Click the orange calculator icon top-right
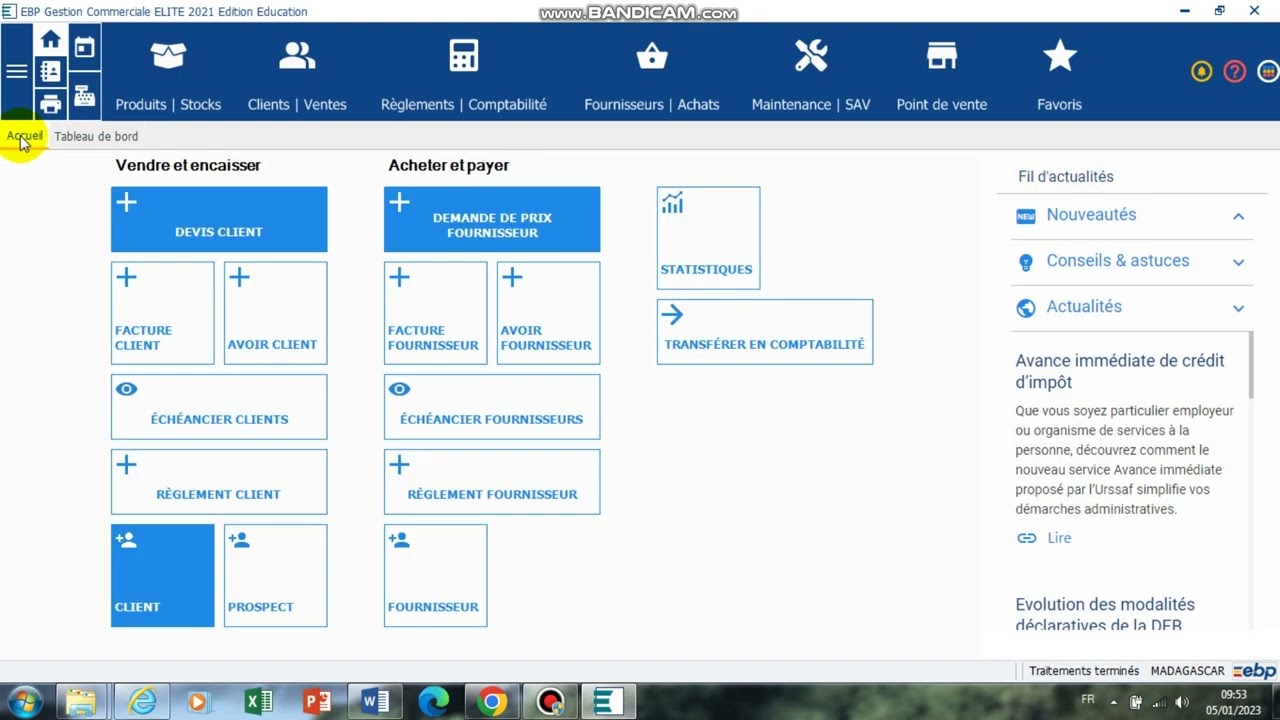 tap(1267, 71)
